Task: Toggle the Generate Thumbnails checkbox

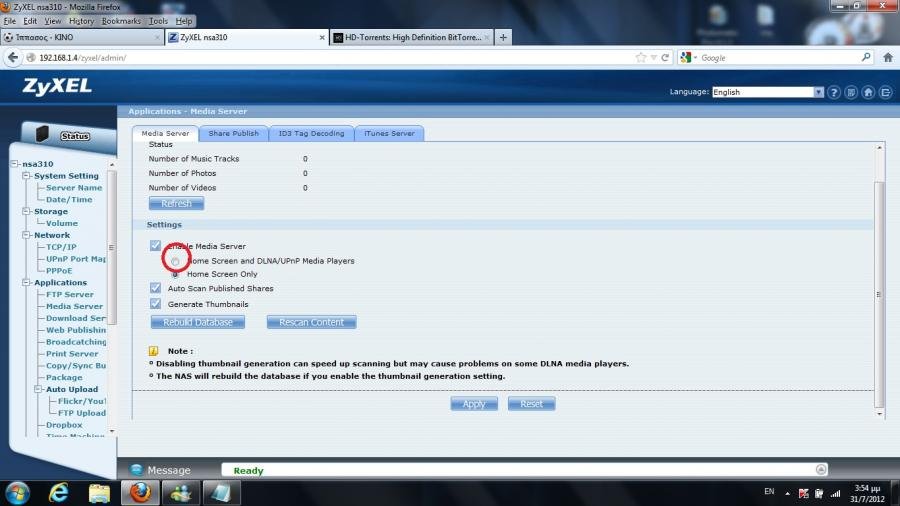Action: (x=155, y=304)
